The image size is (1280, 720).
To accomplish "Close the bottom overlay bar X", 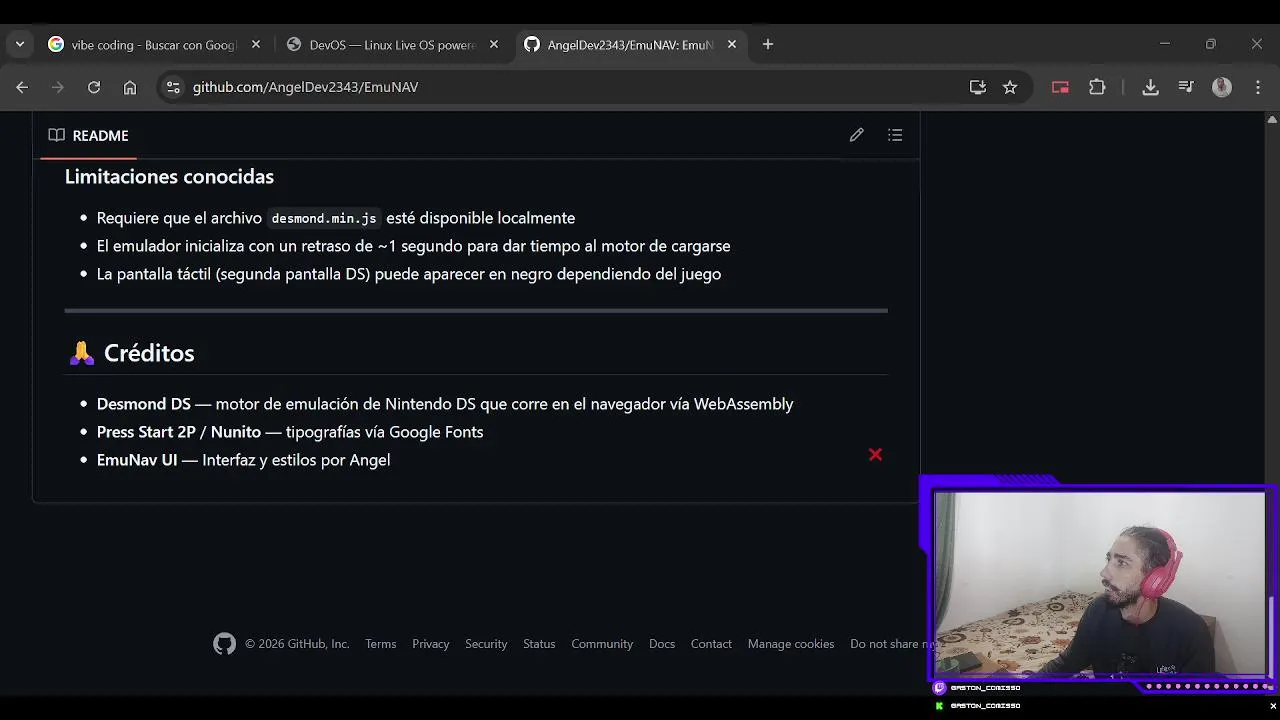I will (1272, 706).
